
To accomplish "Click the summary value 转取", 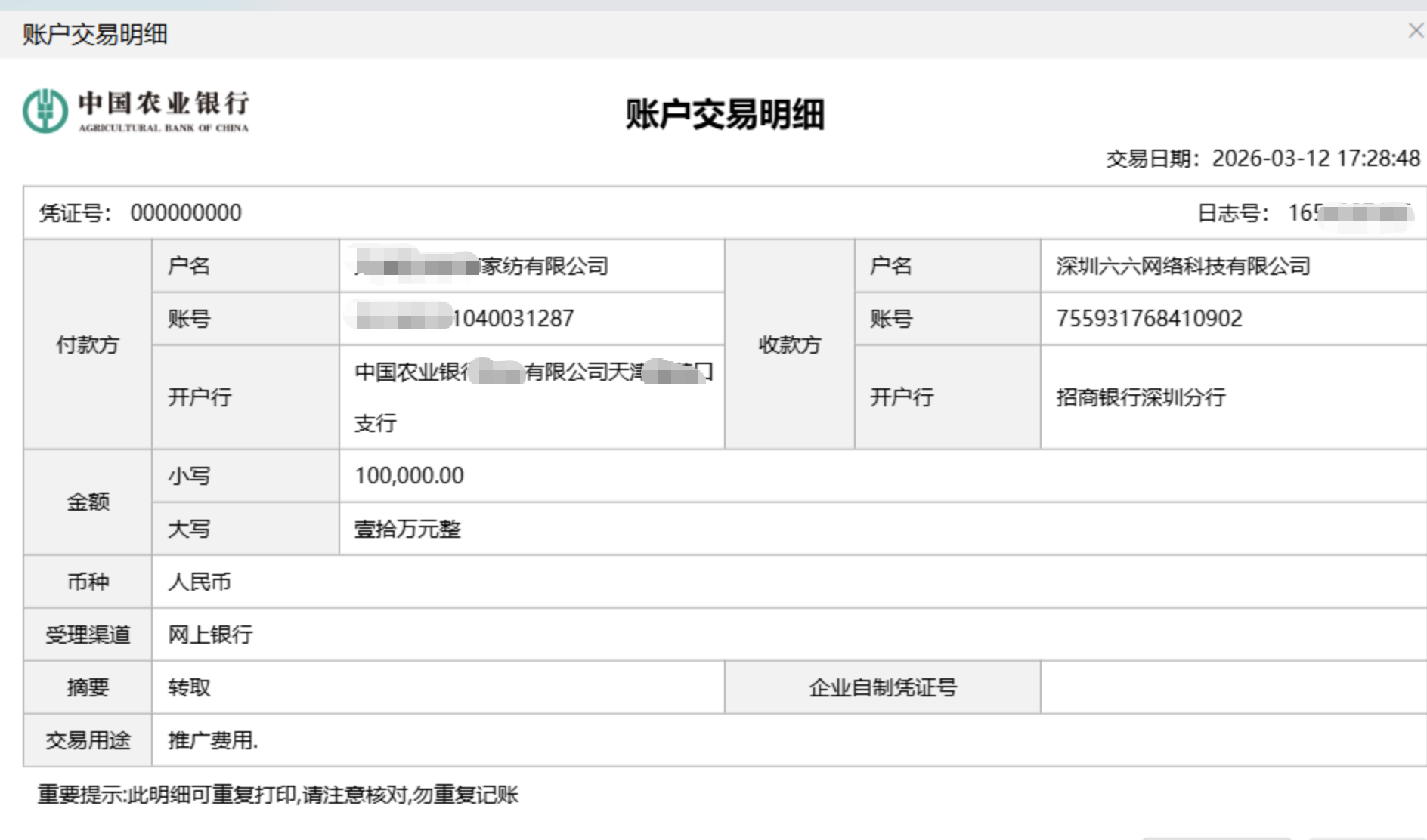I will [189, 687].
